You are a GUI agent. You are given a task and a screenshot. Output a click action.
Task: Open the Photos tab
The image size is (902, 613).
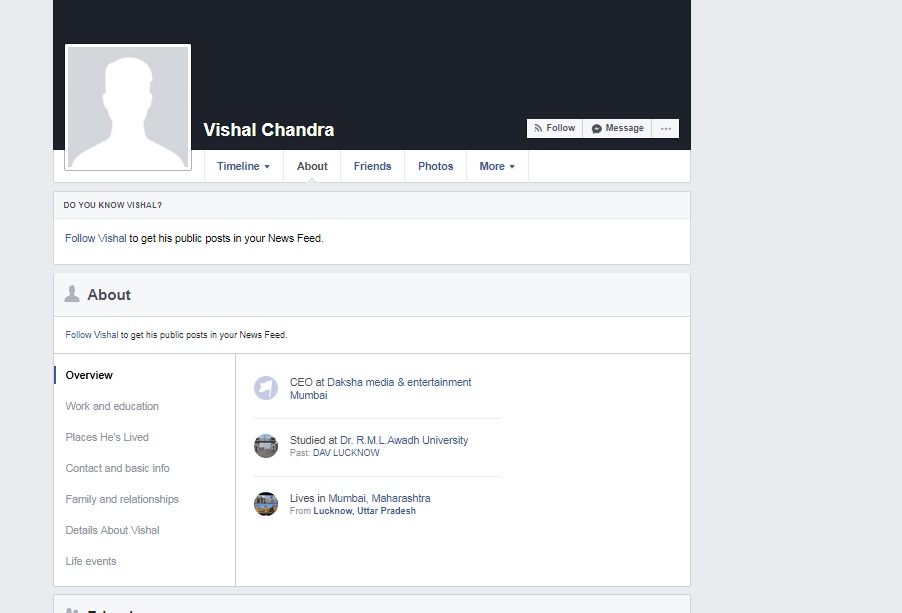[x=435, y=166]
